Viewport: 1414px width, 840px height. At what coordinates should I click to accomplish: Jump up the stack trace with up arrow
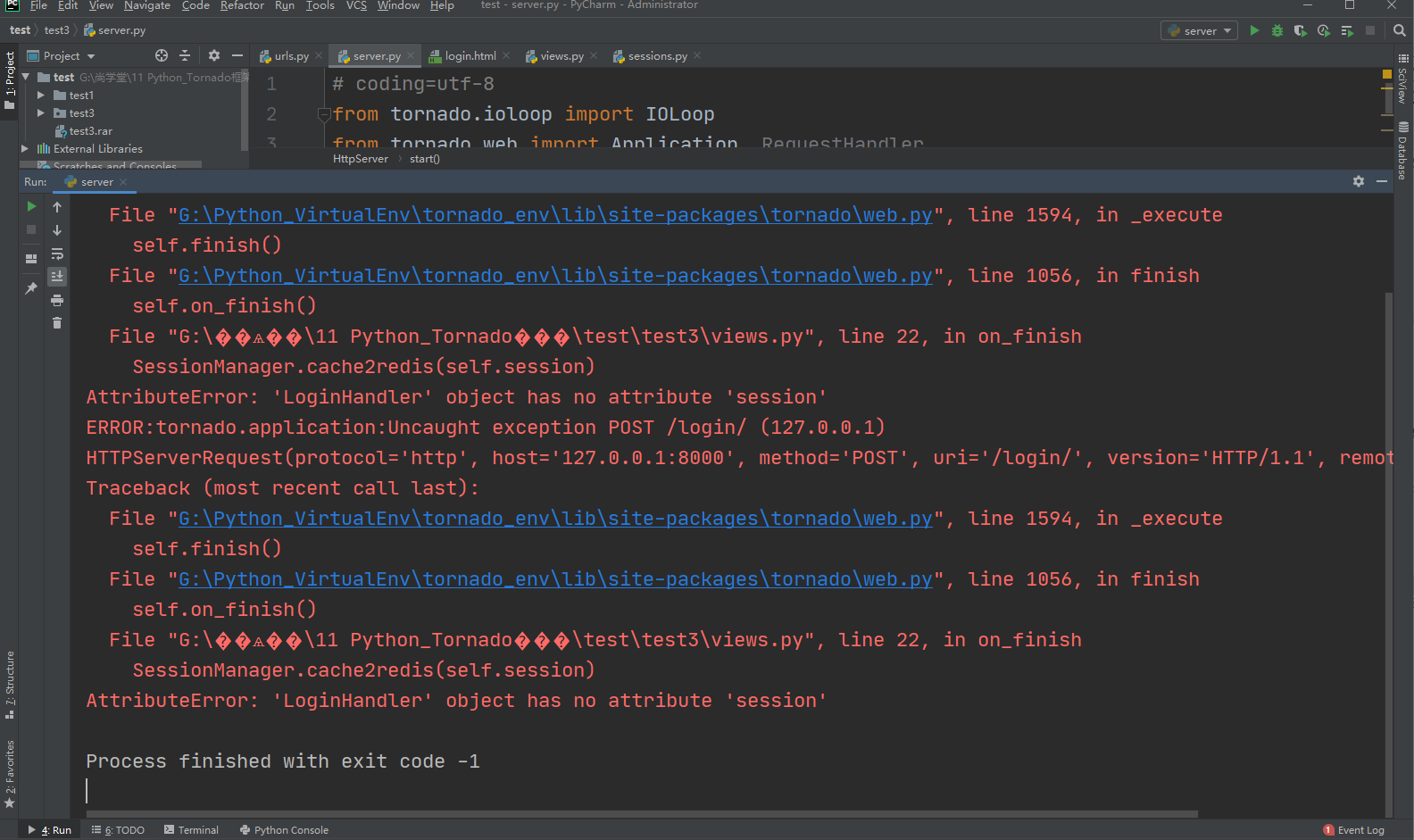click(57, 207)
